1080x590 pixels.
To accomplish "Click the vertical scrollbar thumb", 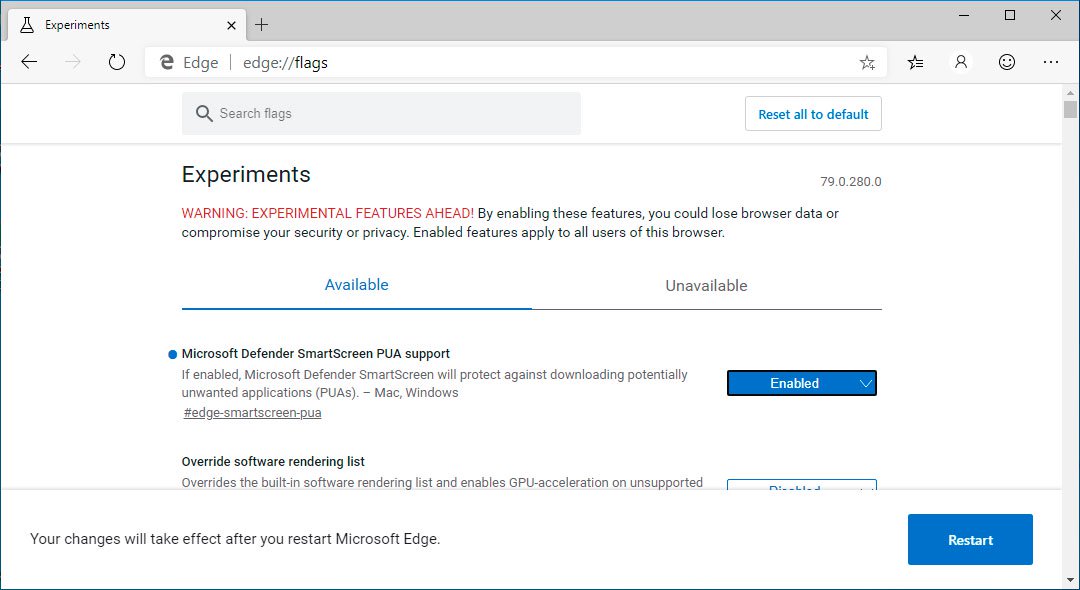I will click(x=1070, y=110).
